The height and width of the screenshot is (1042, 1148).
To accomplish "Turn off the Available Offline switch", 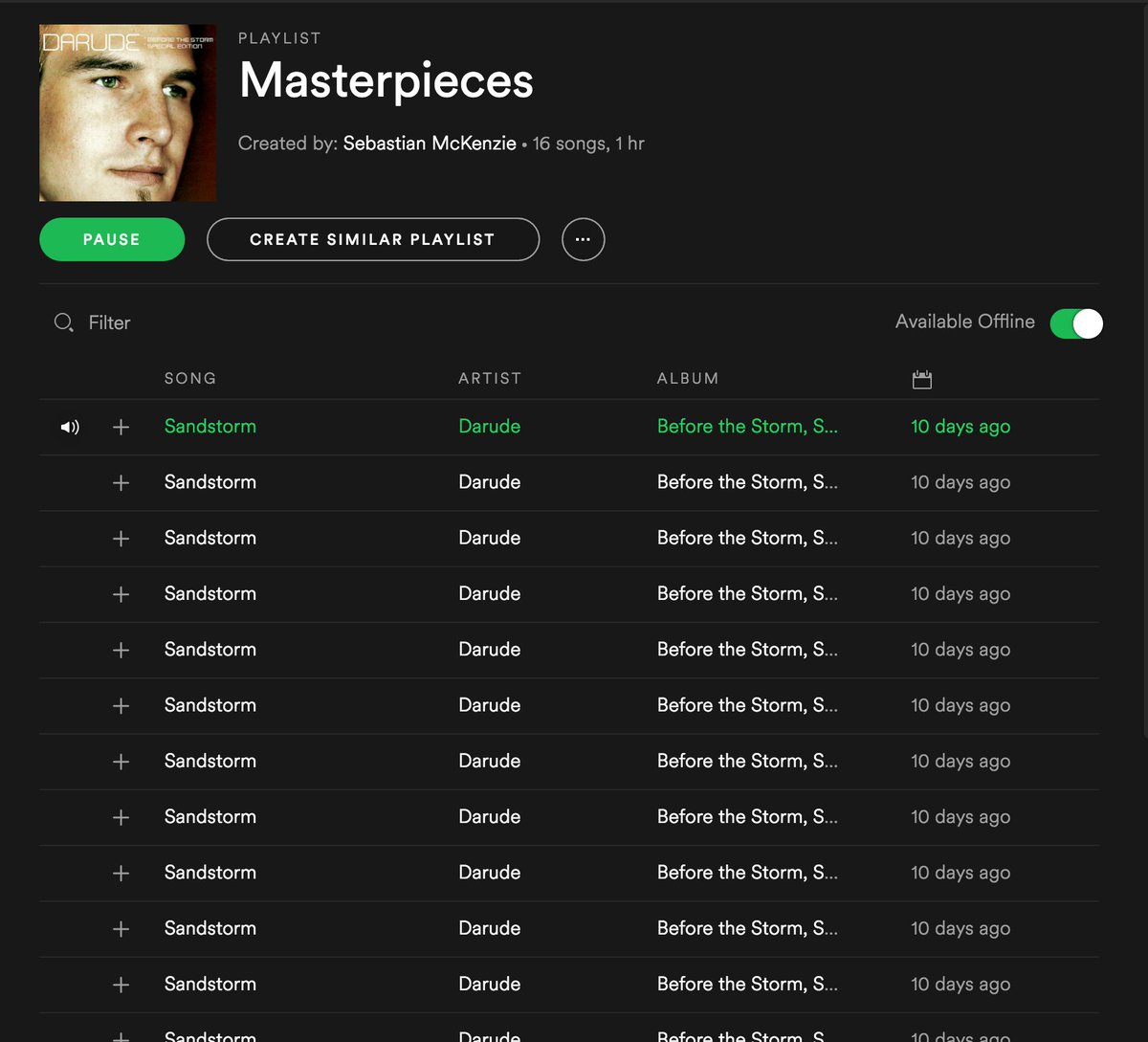I will [x=1076, y=323].
